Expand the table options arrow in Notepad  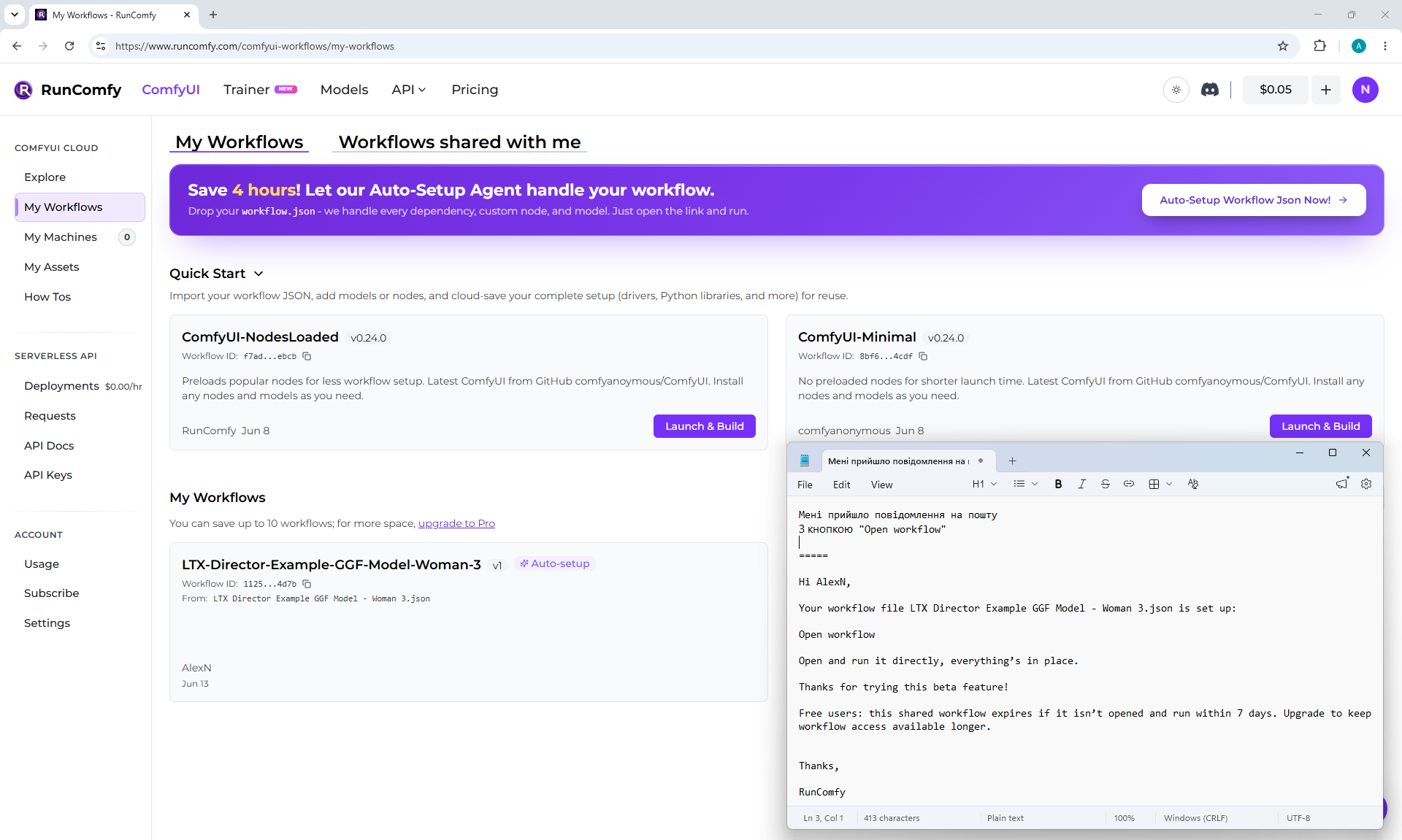pyautogui.click(x=1169, y=484)
